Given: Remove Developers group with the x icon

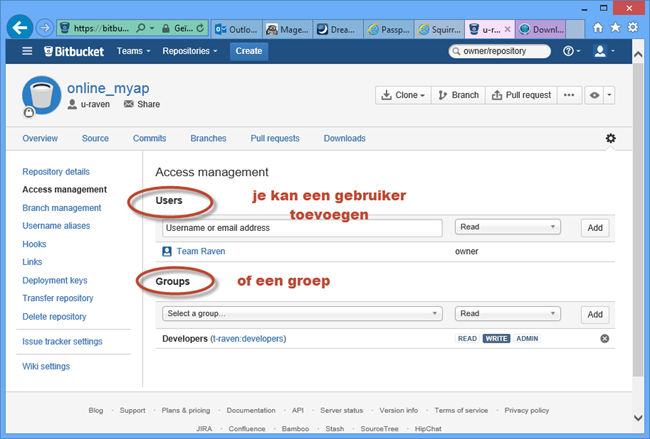Looking at the screenshot, I should click(605, 339).
